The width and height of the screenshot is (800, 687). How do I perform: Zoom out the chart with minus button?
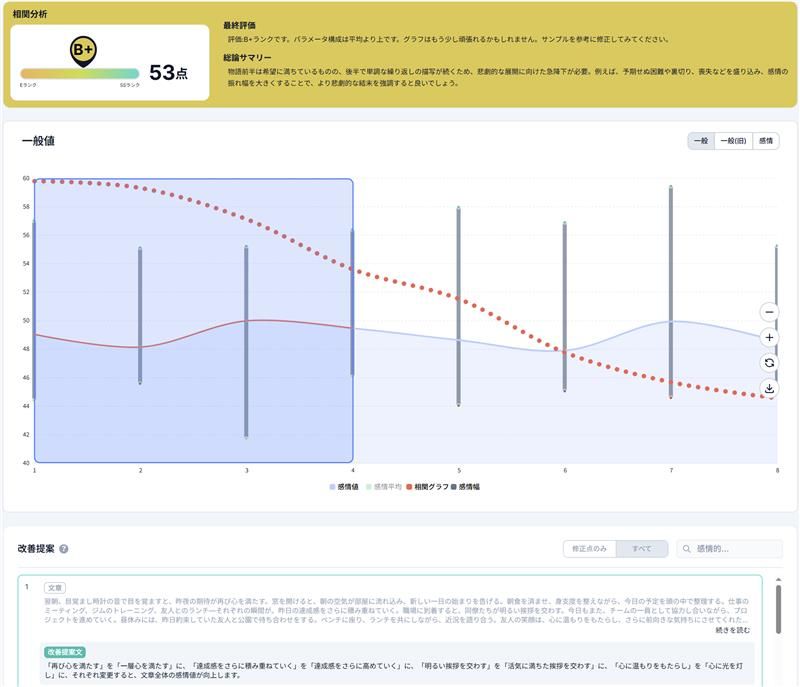point(769,312)
